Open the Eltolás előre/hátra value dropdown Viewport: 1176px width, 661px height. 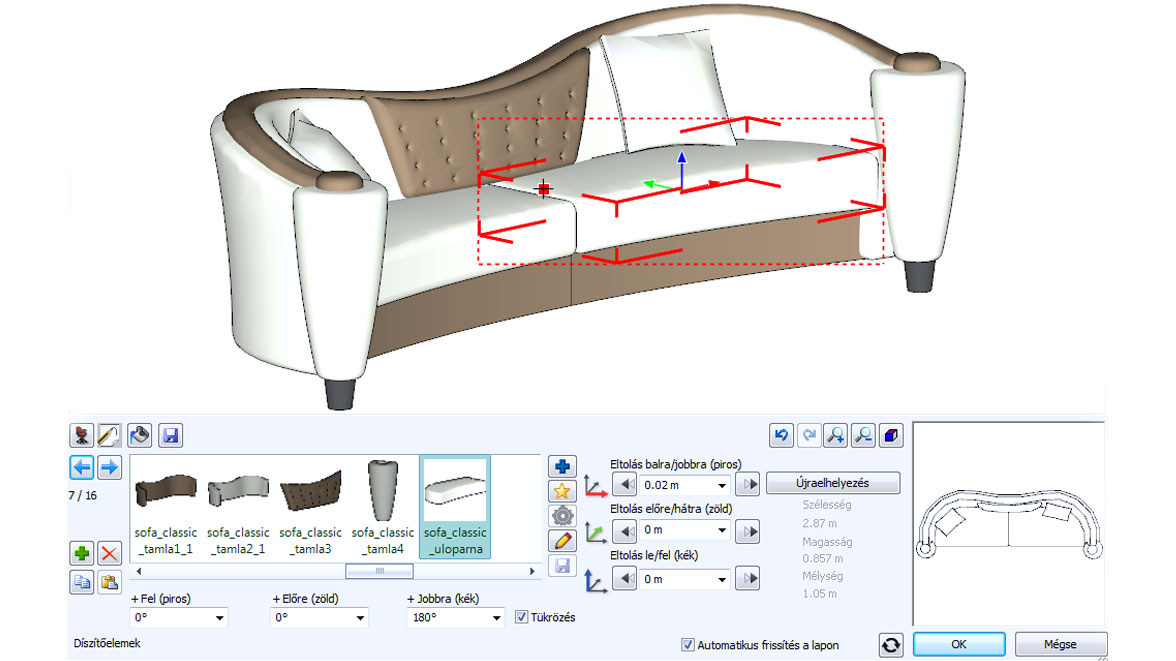(722, 530)
